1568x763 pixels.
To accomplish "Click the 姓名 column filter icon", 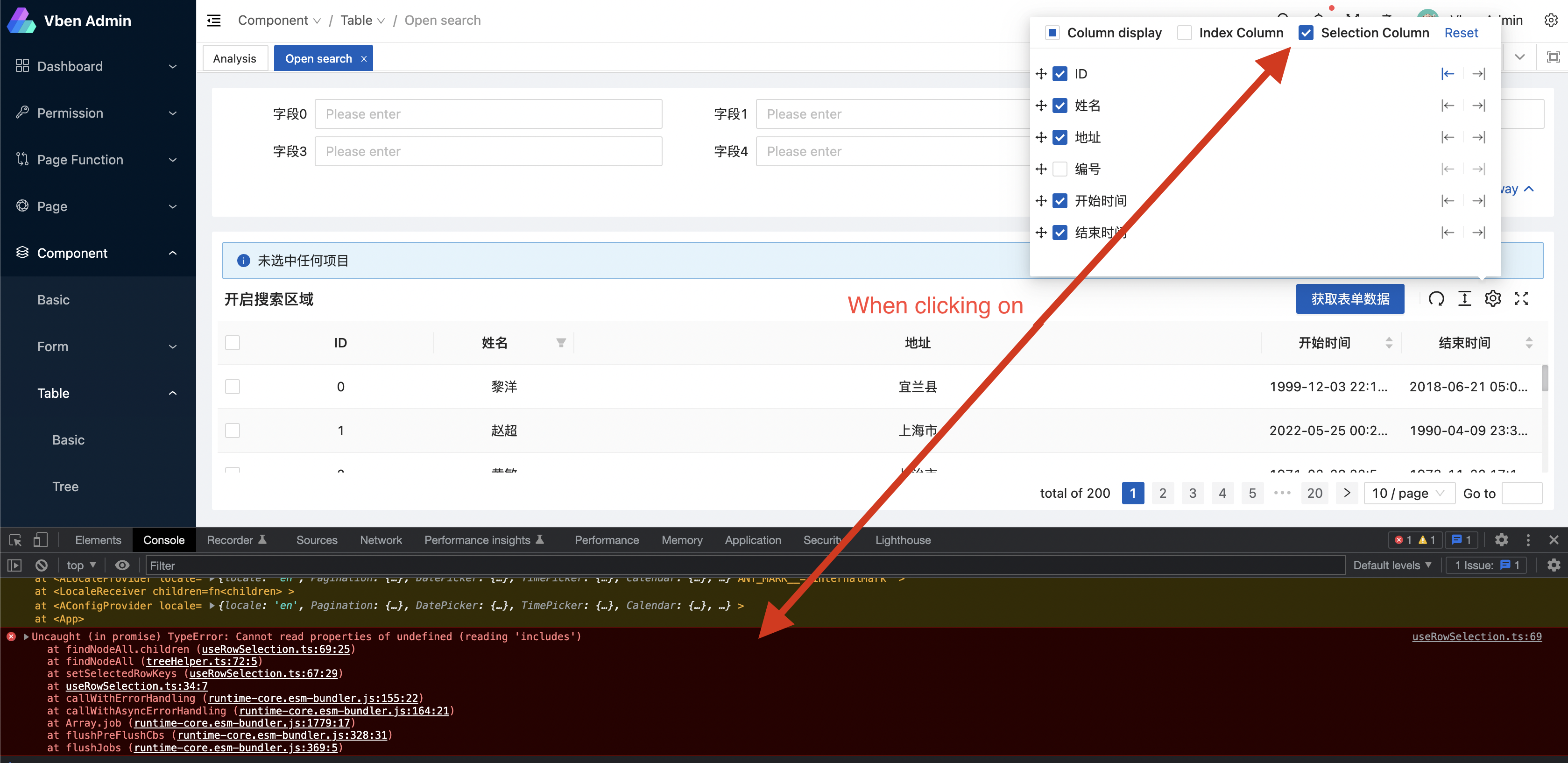I will pos(561,343).
